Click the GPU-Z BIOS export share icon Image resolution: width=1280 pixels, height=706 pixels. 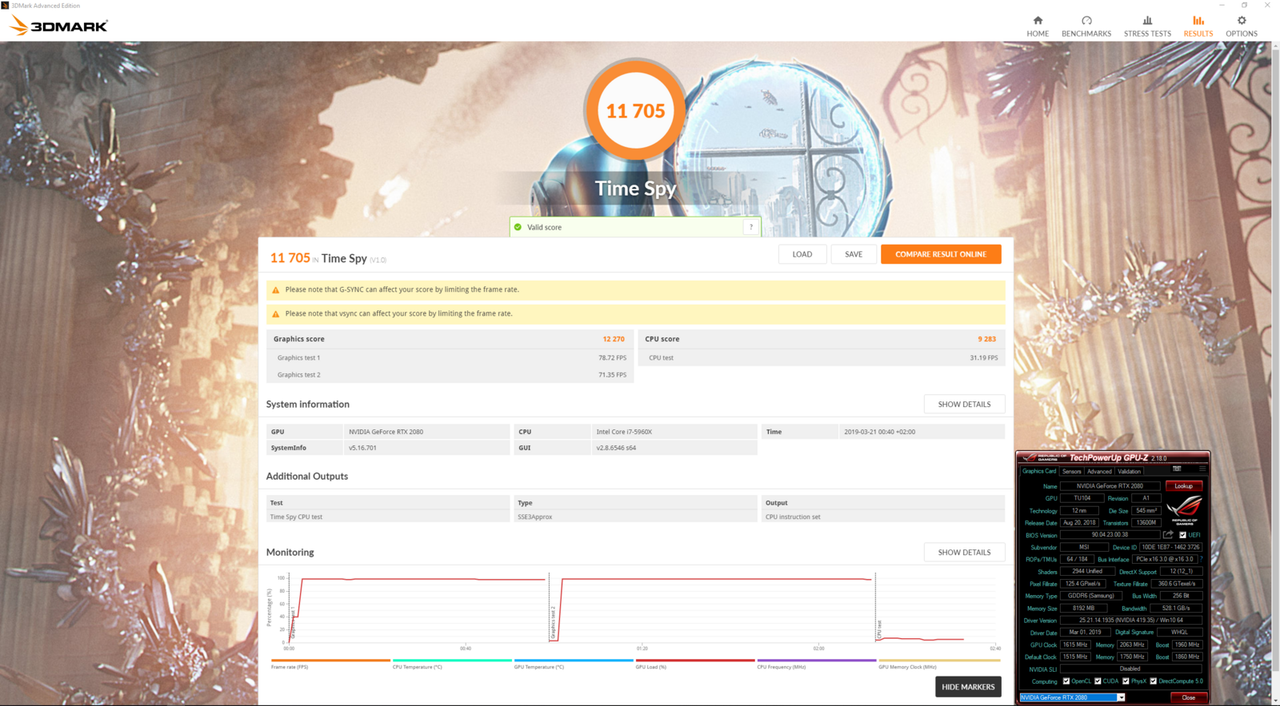[x=1168, y=535]
